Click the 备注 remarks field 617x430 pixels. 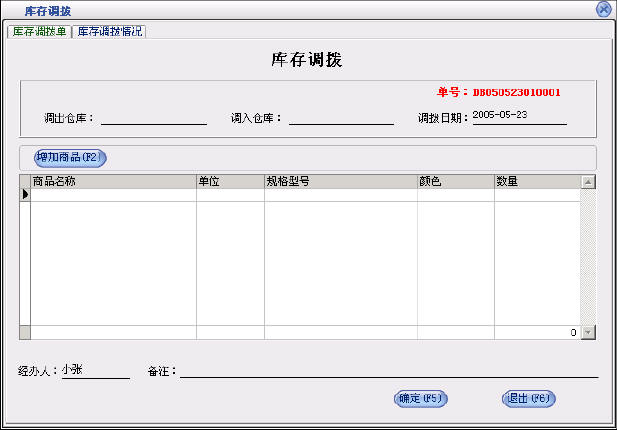(x=388, y=370)
